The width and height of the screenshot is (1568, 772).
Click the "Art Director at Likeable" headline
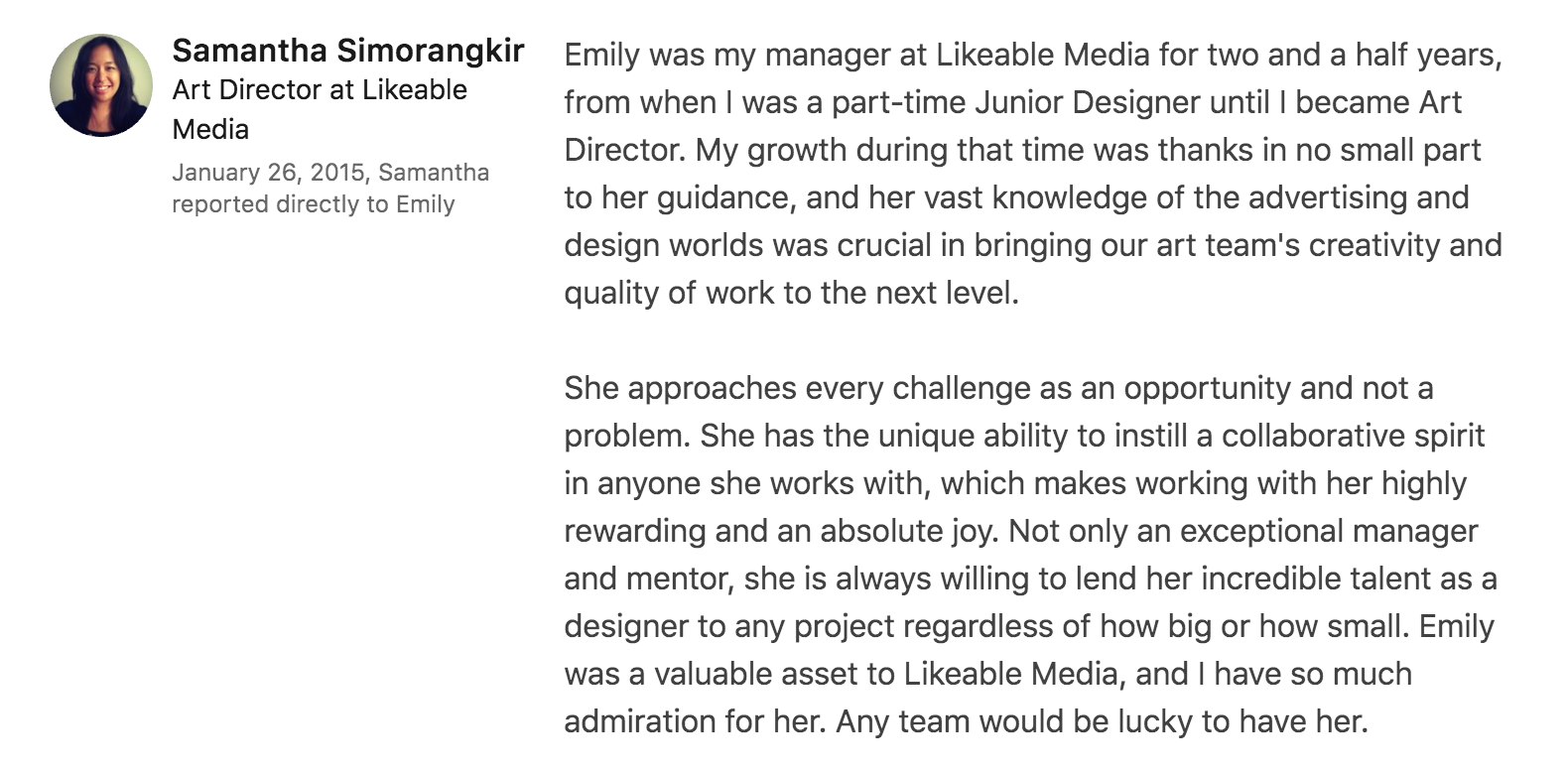(x=319, y=90)
